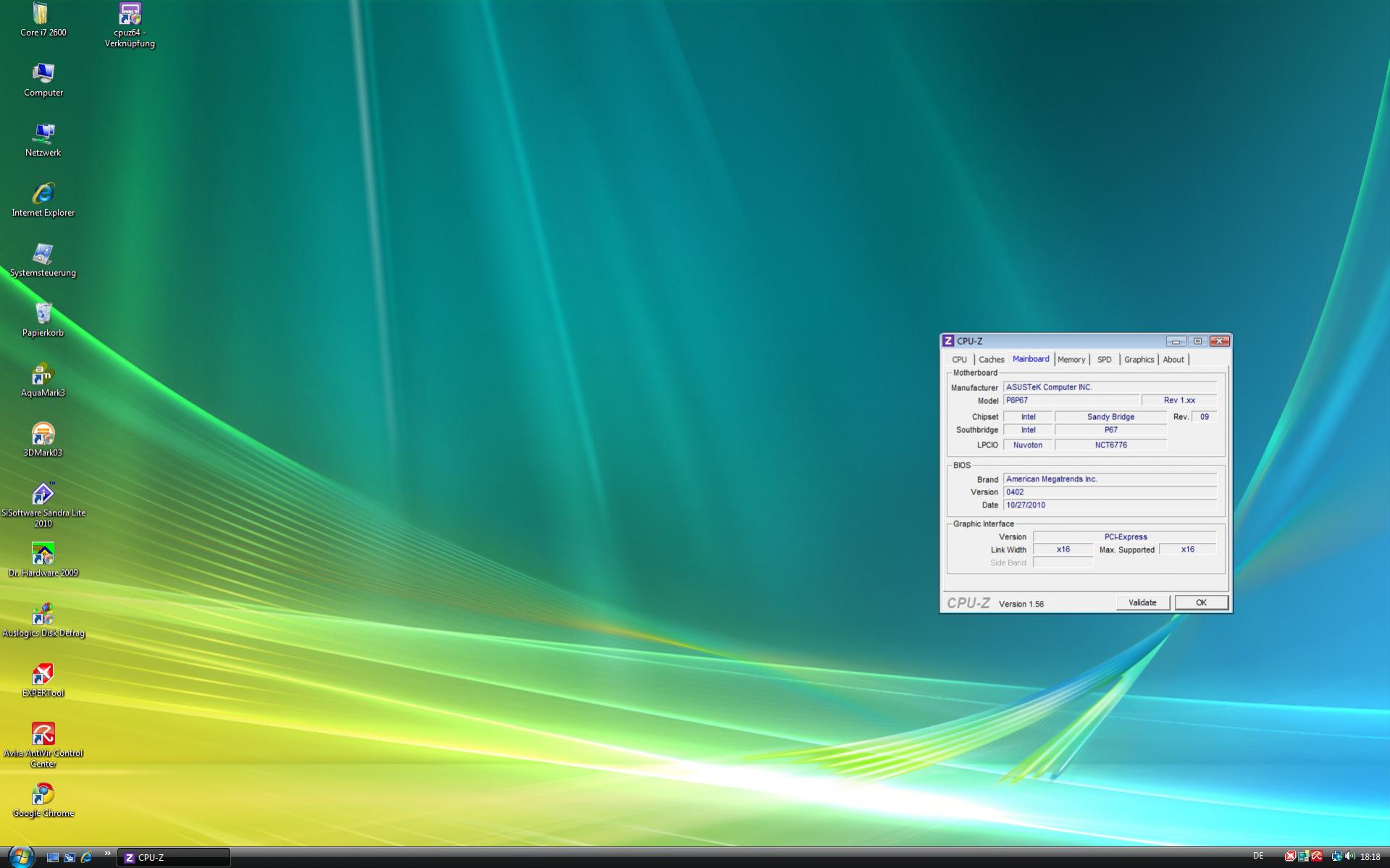Open the Graphics tab
This screenshot has height=868, width=1390.
pyautogui.click(x=1139, y=360)
